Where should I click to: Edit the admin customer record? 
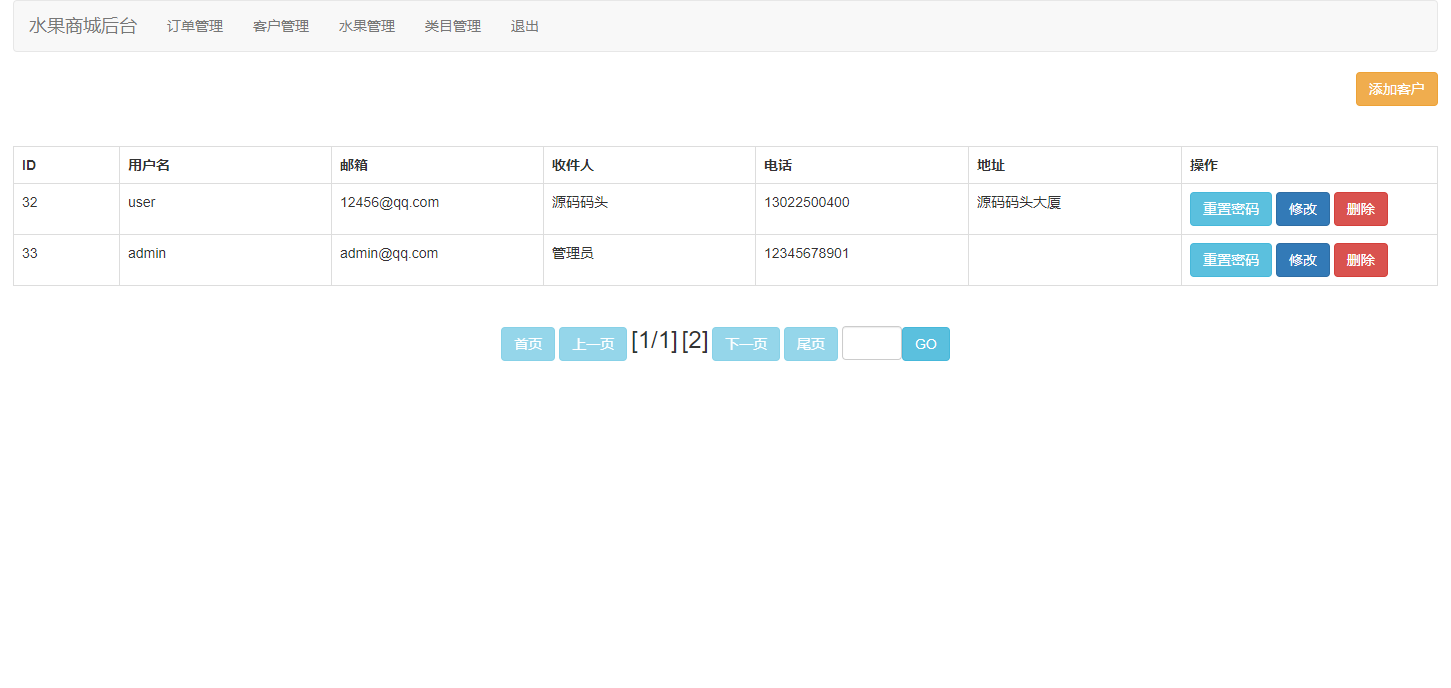pos(1302,260)
